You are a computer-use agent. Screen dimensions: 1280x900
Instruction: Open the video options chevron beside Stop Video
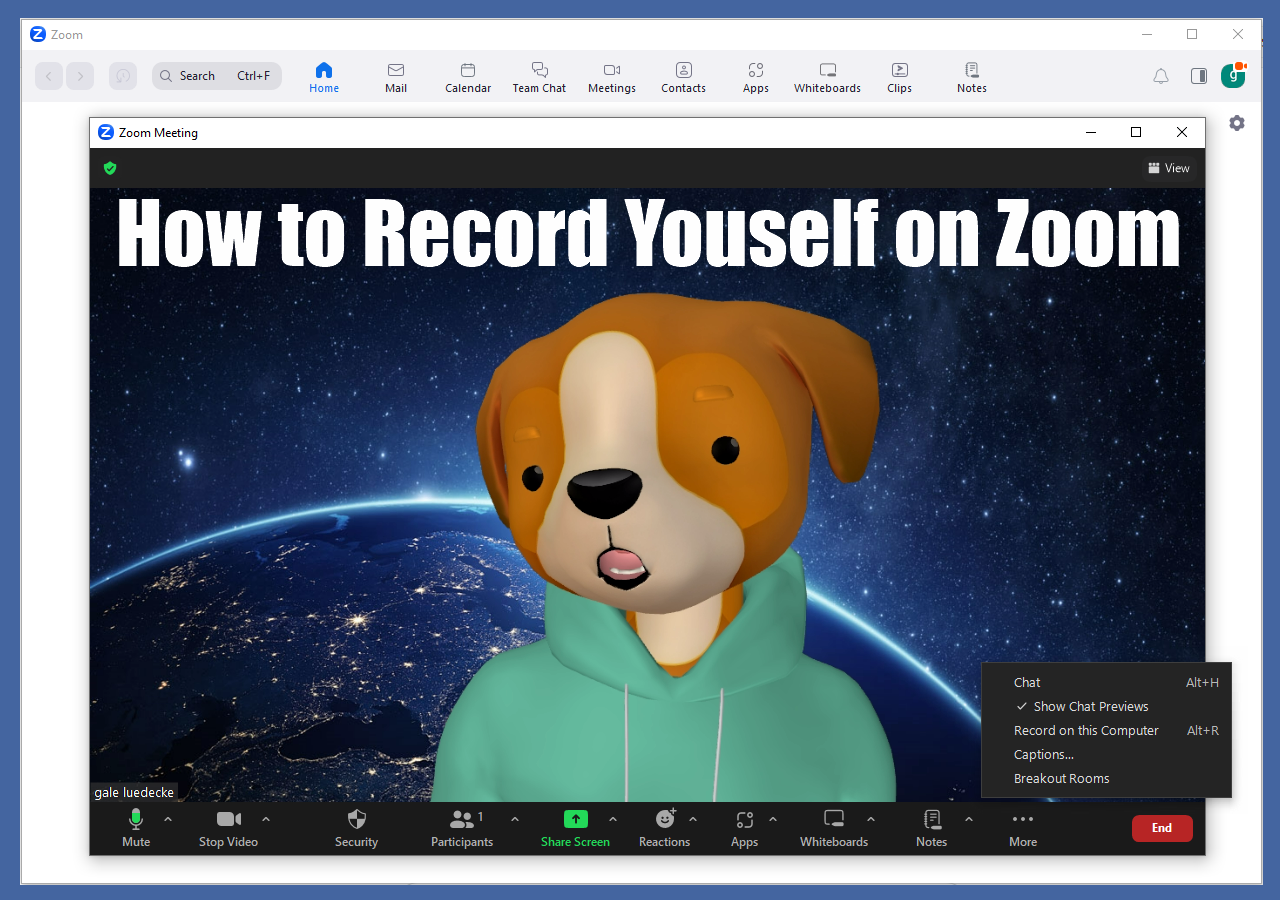click(x=265, y=817)
